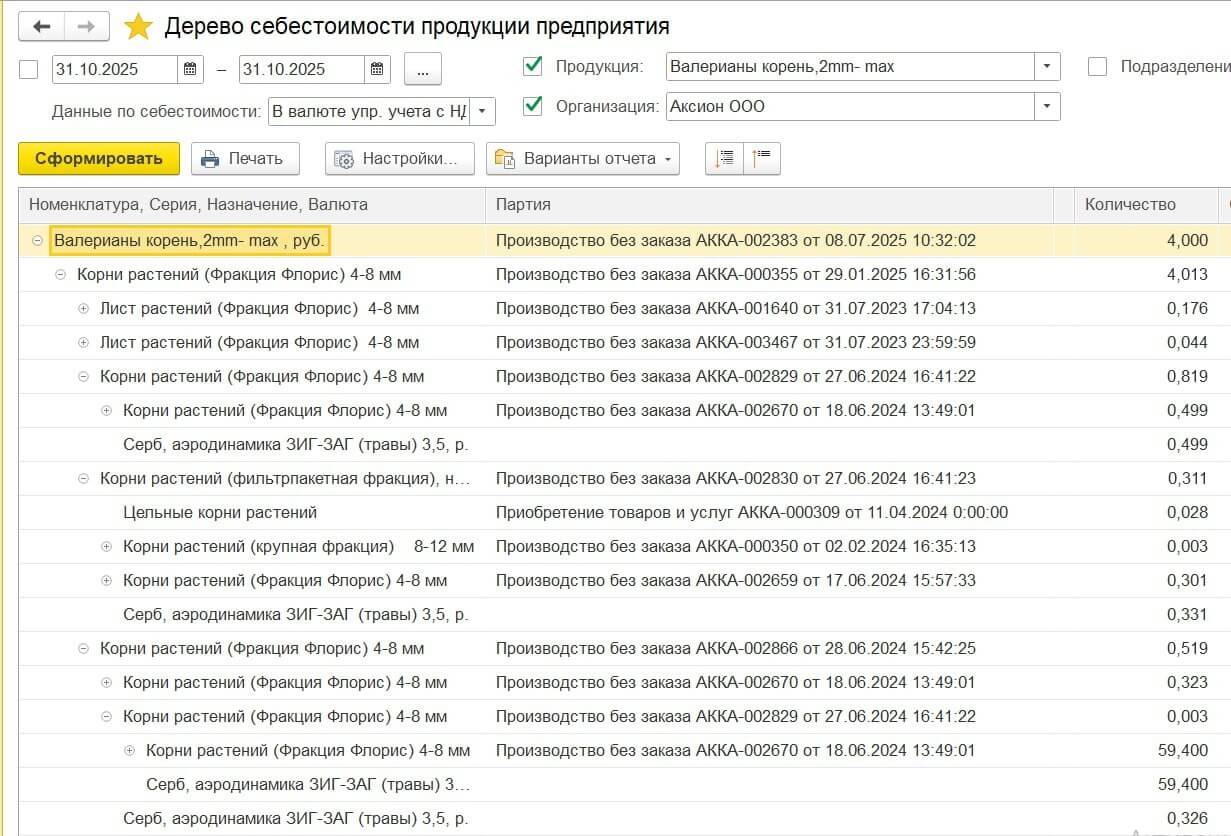Click the period selection ellipsis button
Screen dimensions: 1231x836
(422, 69)
